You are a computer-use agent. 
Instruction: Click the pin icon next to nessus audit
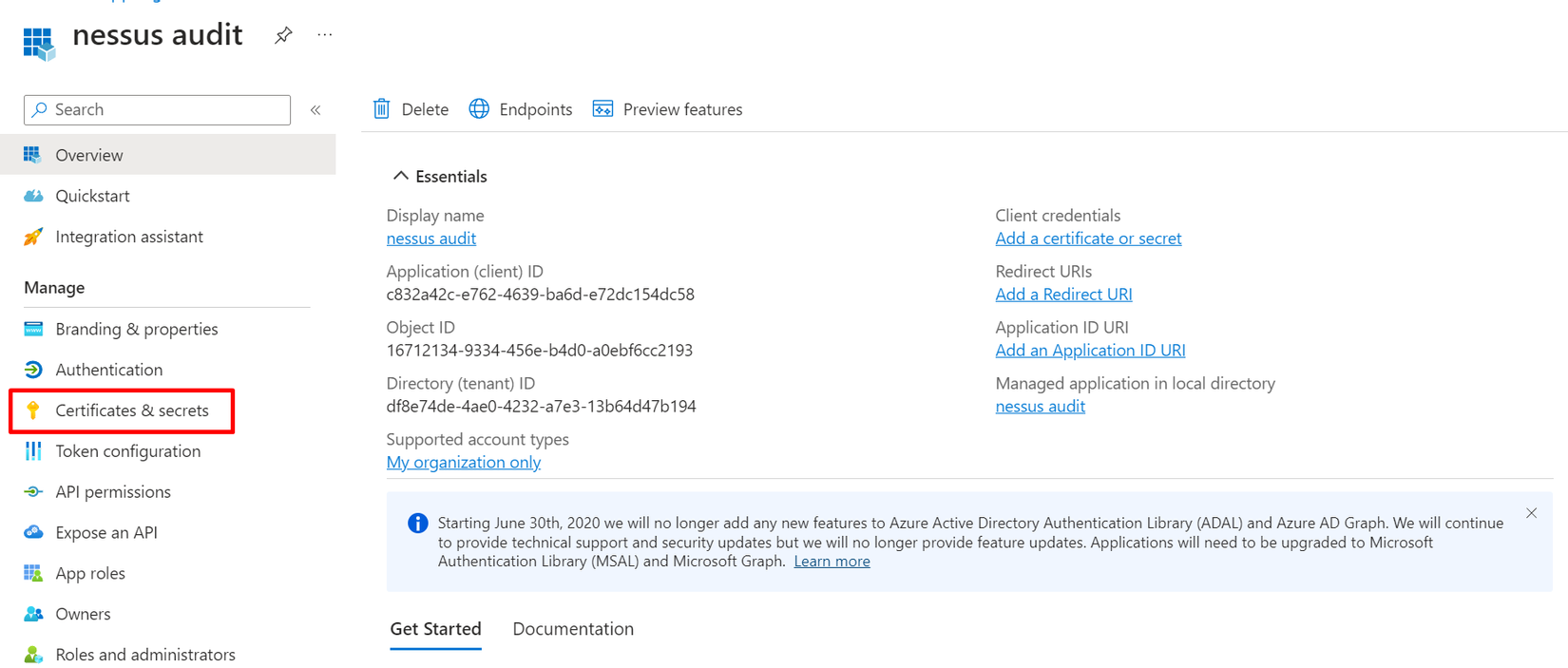[283, 35]
